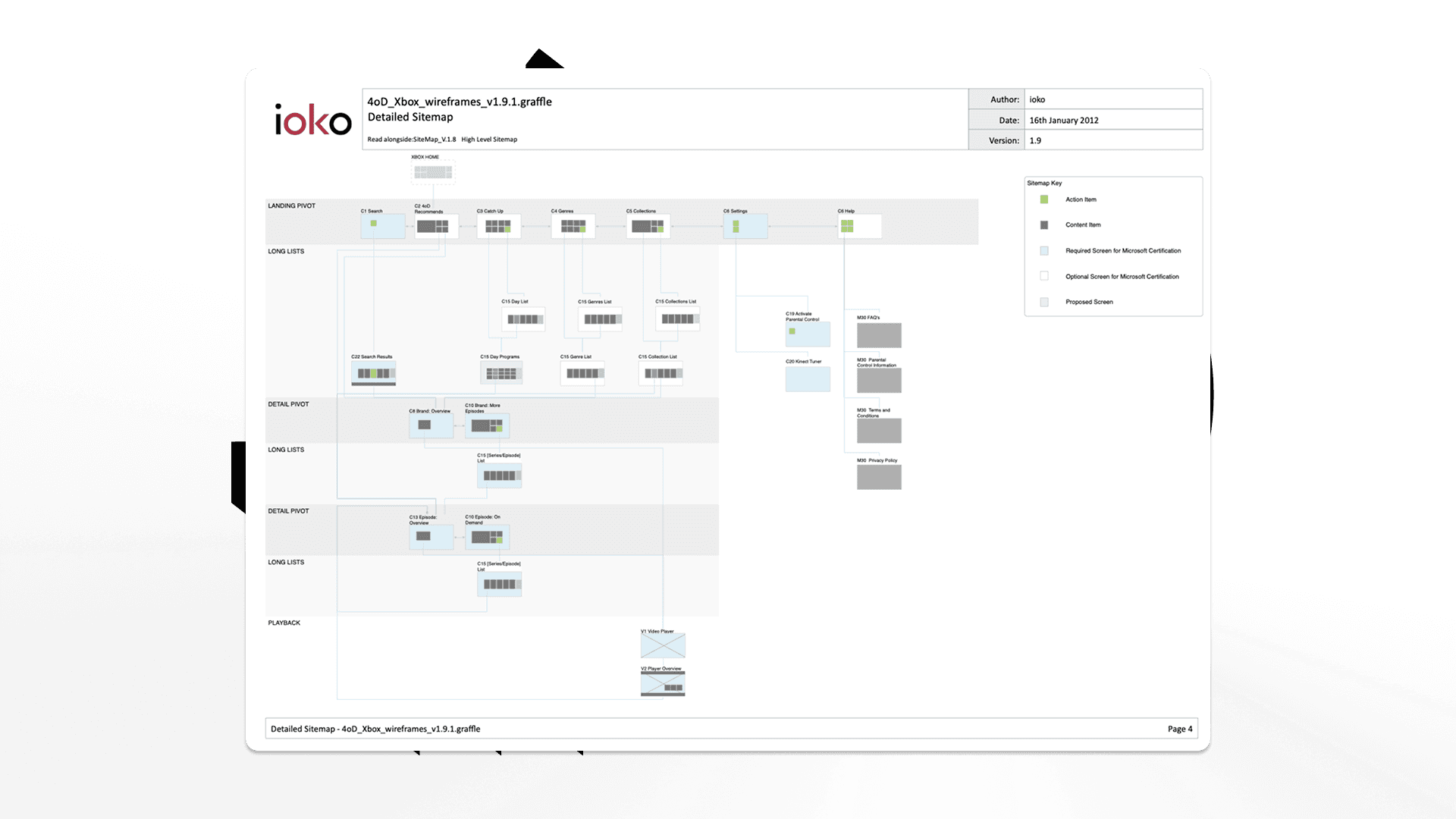Select the V1 Video Player placeholder
This screenshot has height=819, width=1456.
coord(663,646)
